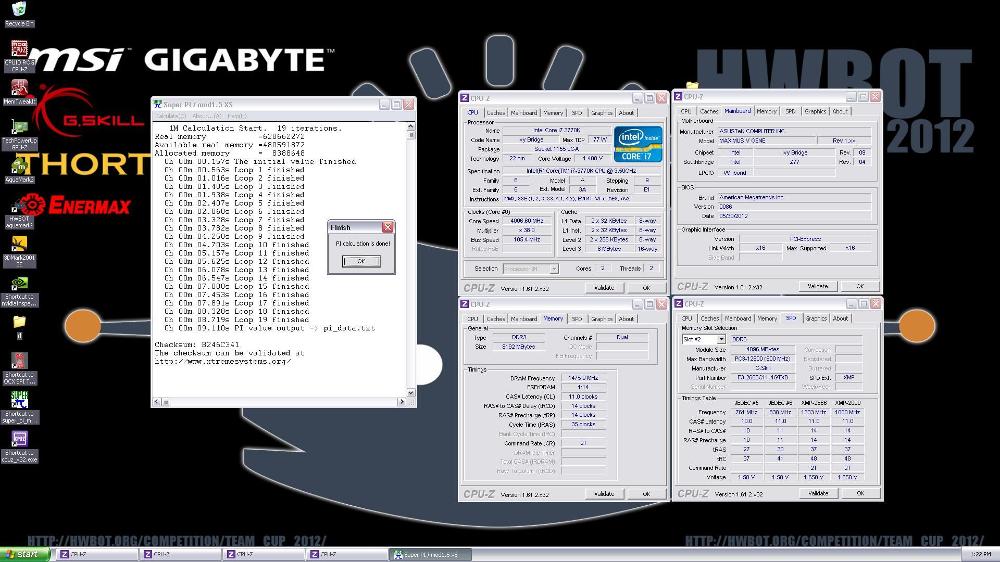The height and width of the screenshot is (562, 1000).
Task: Launch TechPowerUp GPU-Z desktop shortcut
Action: 19,128
